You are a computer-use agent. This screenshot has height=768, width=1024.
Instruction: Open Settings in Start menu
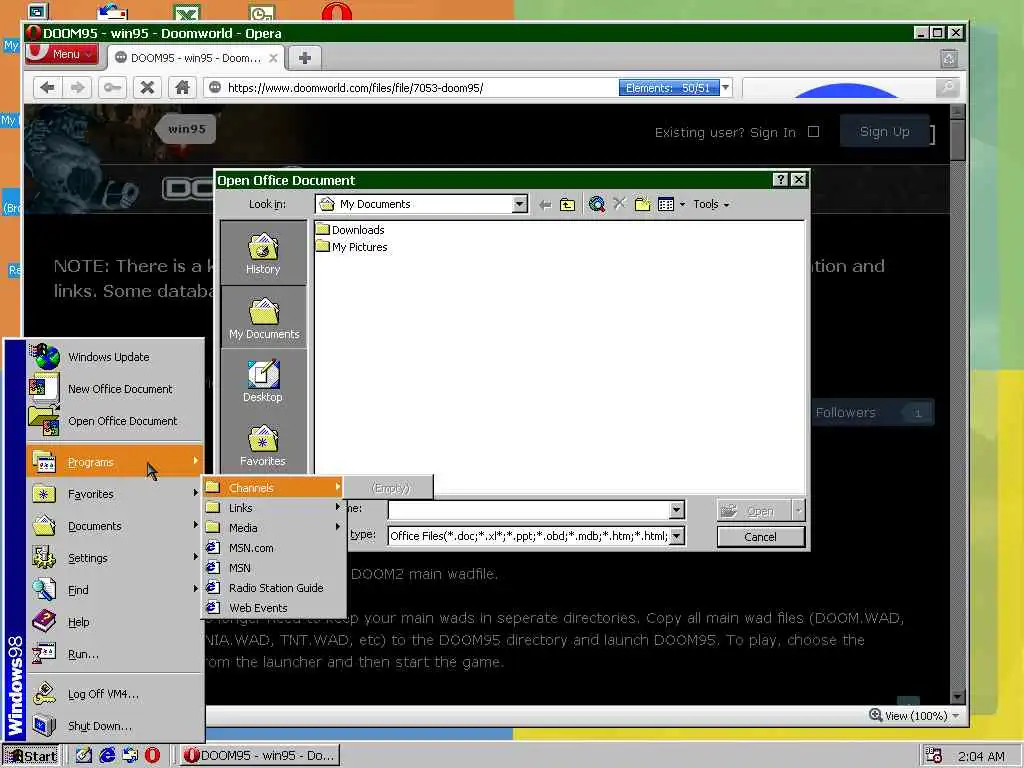114,558
